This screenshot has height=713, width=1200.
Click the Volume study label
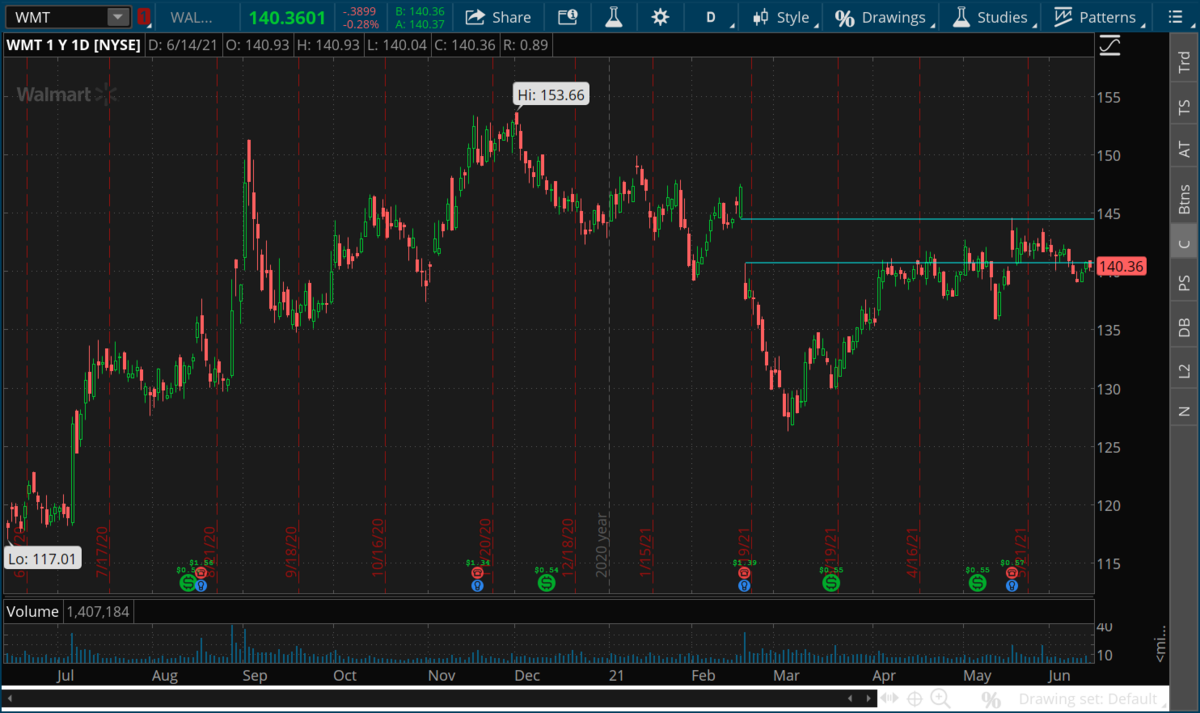click(33, 610)
